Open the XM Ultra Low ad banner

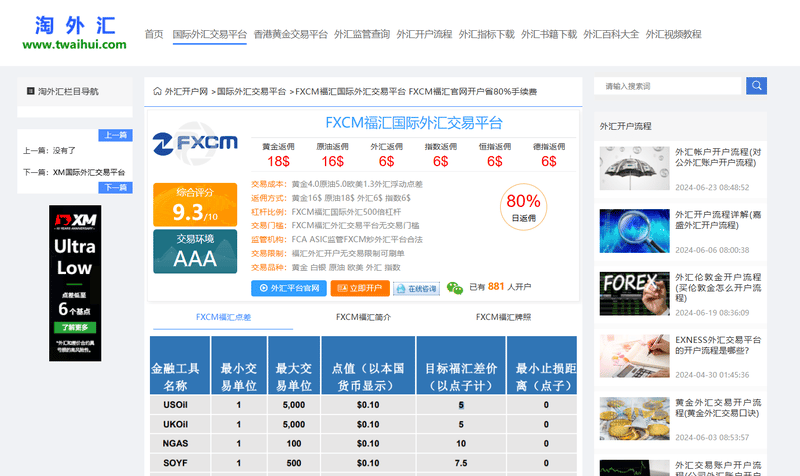(x=75, y=283)
